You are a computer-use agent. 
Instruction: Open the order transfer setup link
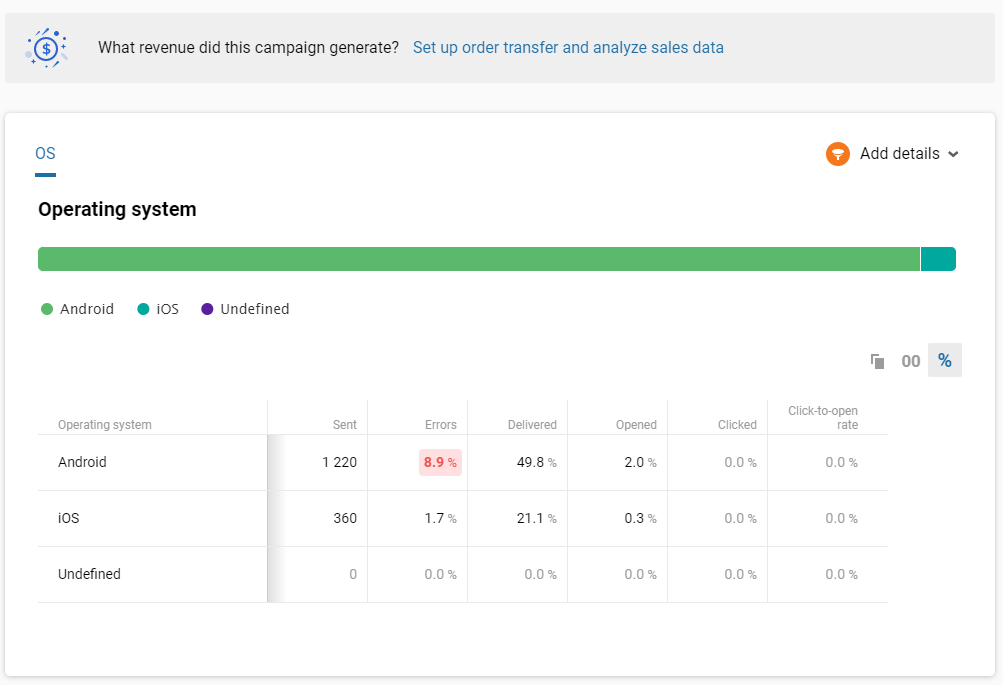pos(568,47)
